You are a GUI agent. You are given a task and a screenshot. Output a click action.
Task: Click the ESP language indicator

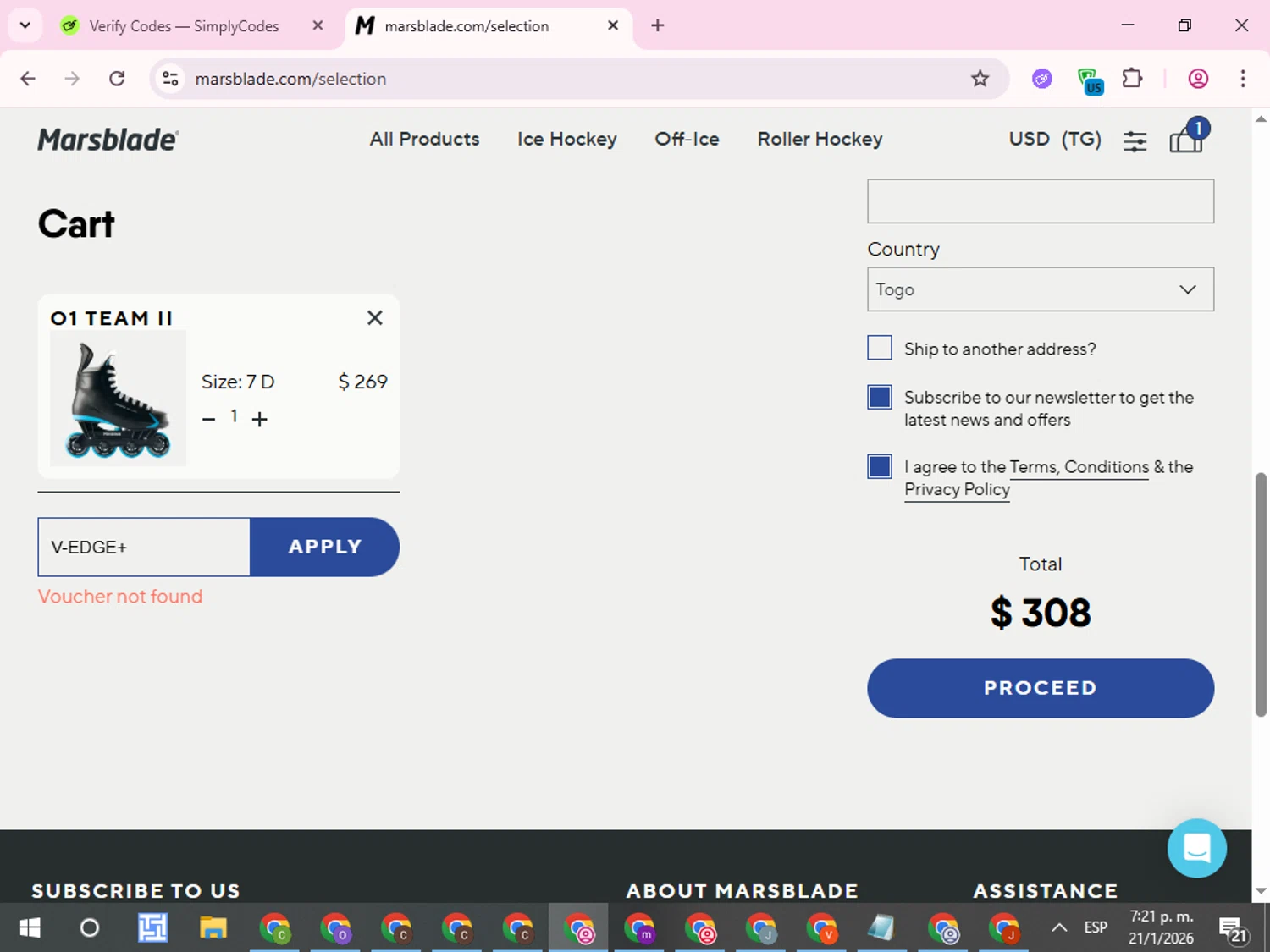pyautogui.click(x=1096, y=927)
